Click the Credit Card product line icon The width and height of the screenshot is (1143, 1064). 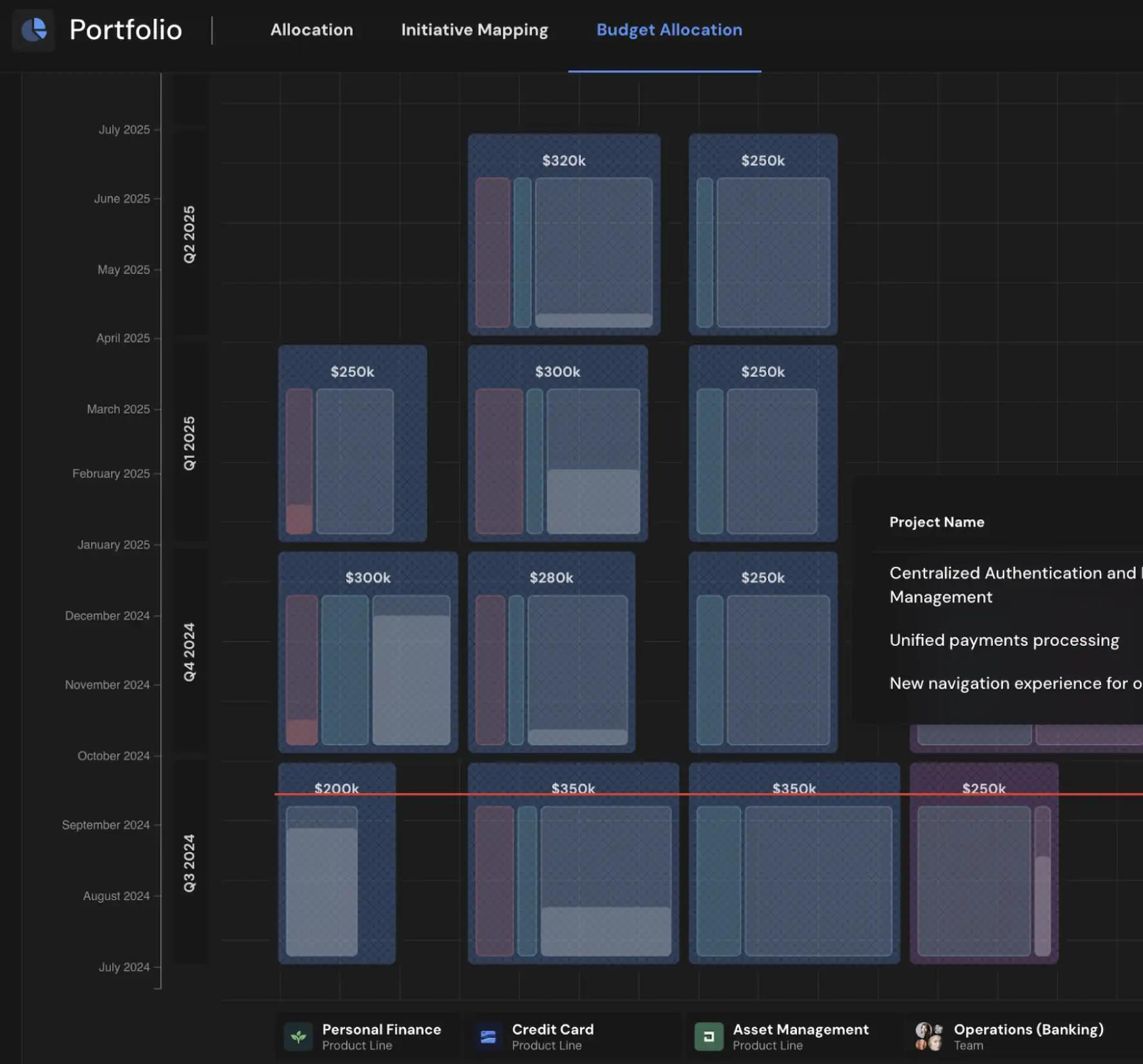tap(488, 1036)
